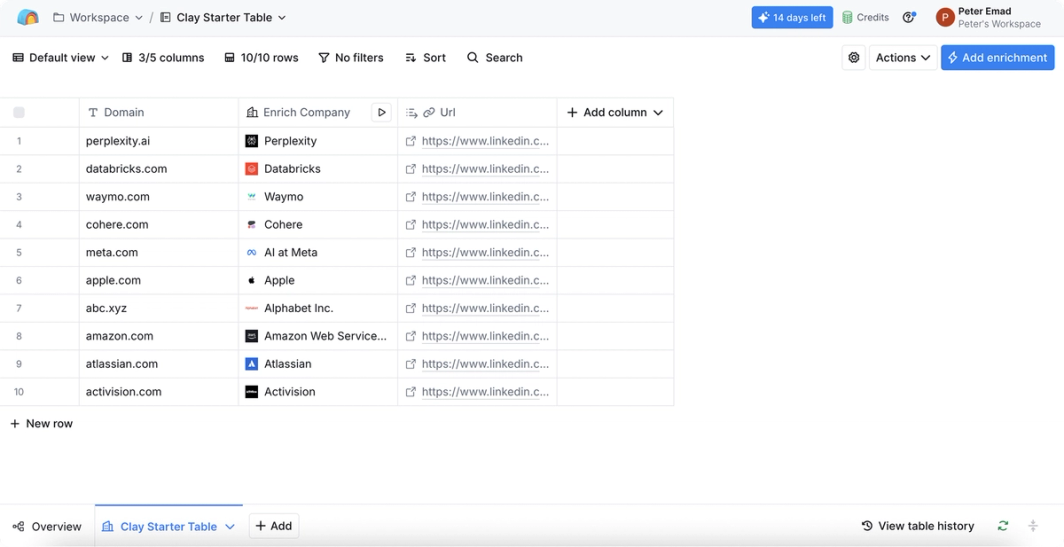Open the Workspace folder dropdown
Screen dimensions: 1064x547
(x=98, y=18)
